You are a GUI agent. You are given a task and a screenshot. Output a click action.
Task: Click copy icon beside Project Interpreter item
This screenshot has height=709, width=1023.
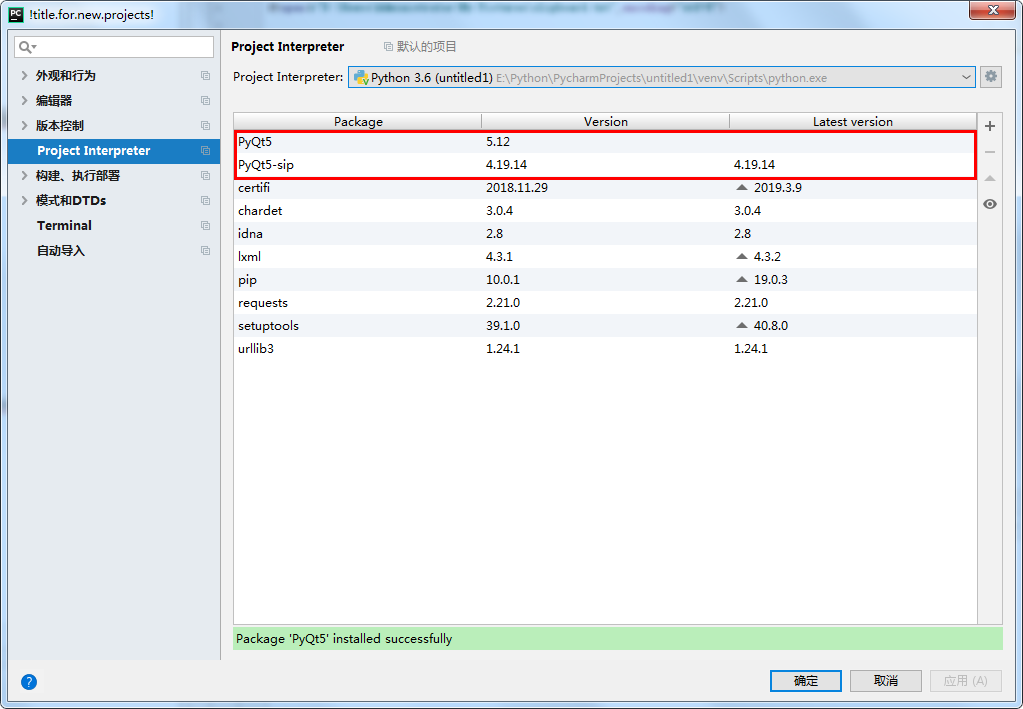(206, 151)
